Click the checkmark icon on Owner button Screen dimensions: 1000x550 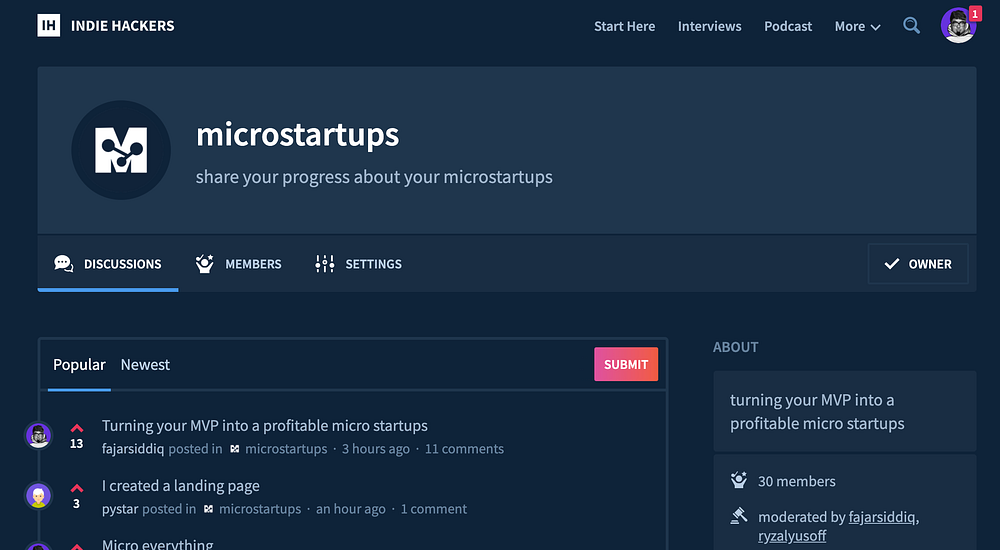(892, 264)
